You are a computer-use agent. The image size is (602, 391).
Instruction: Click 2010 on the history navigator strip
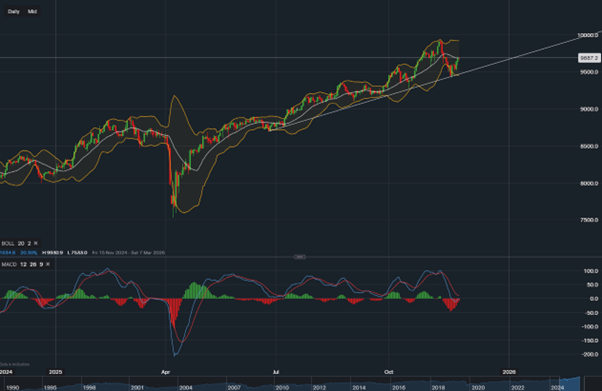pyautogui.click(x=282, y=388)
